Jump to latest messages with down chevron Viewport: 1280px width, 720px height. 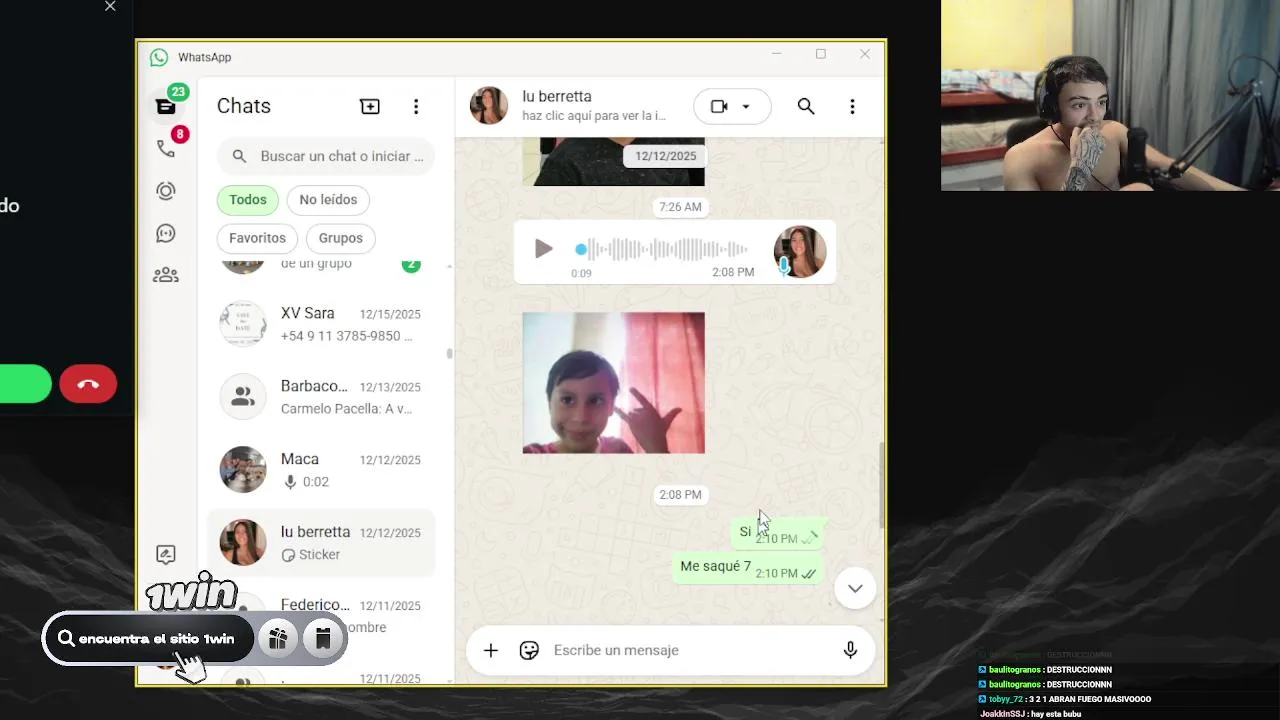pos(855,589)
